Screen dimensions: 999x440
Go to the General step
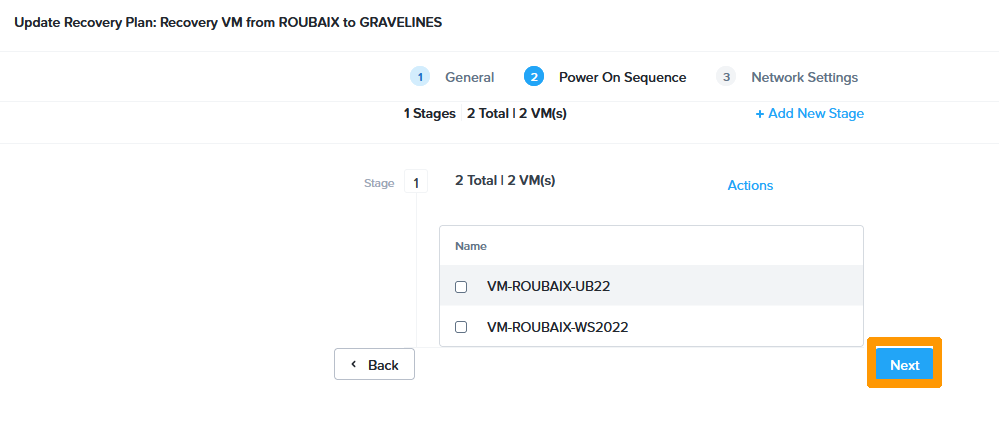(469, 77)
